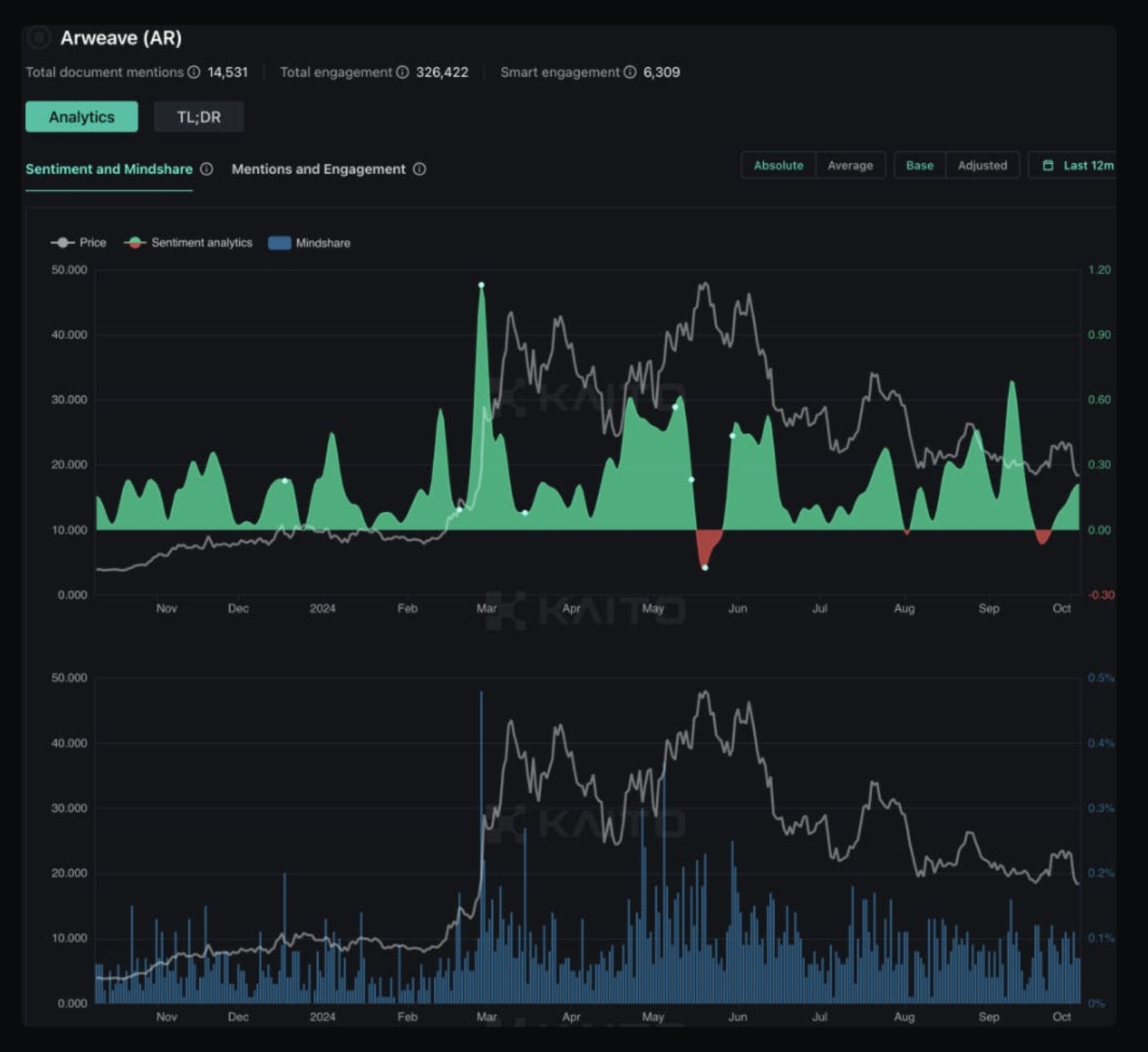
Task: Choose the Average display mode
Action: point(850,165)
